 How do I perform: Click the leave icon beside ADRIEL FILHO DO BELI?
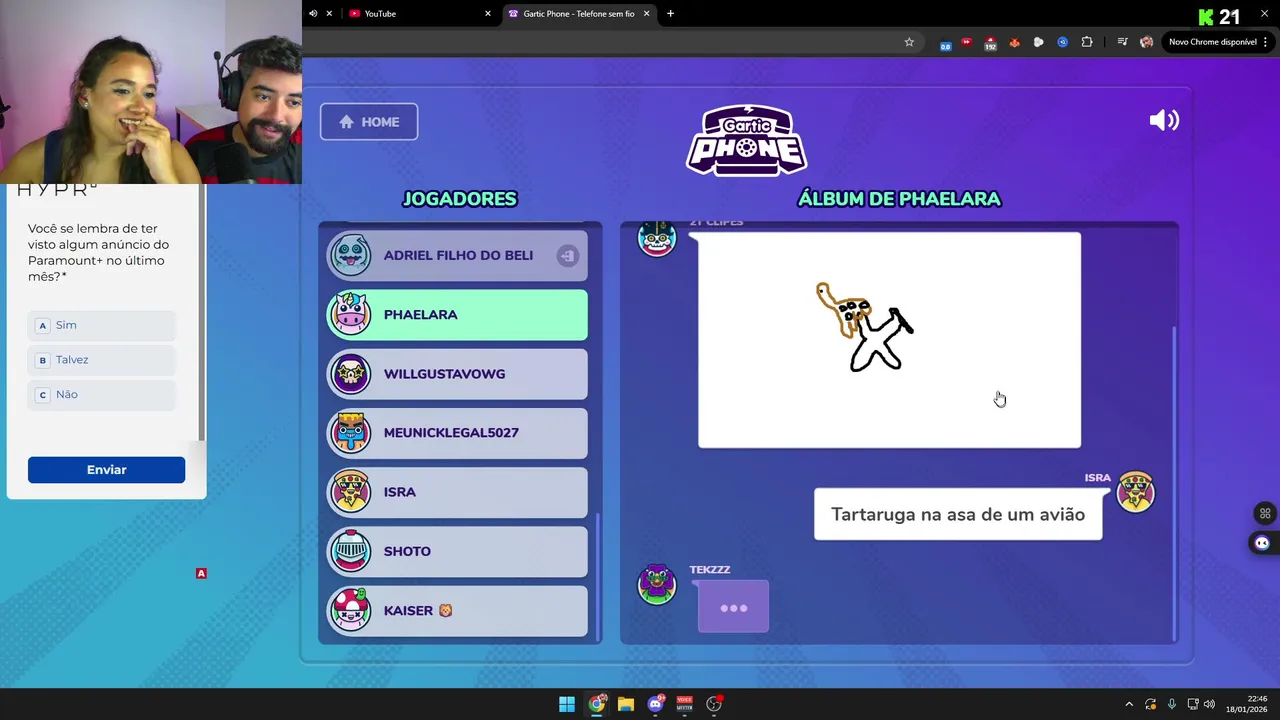click(x=567, y=255)
